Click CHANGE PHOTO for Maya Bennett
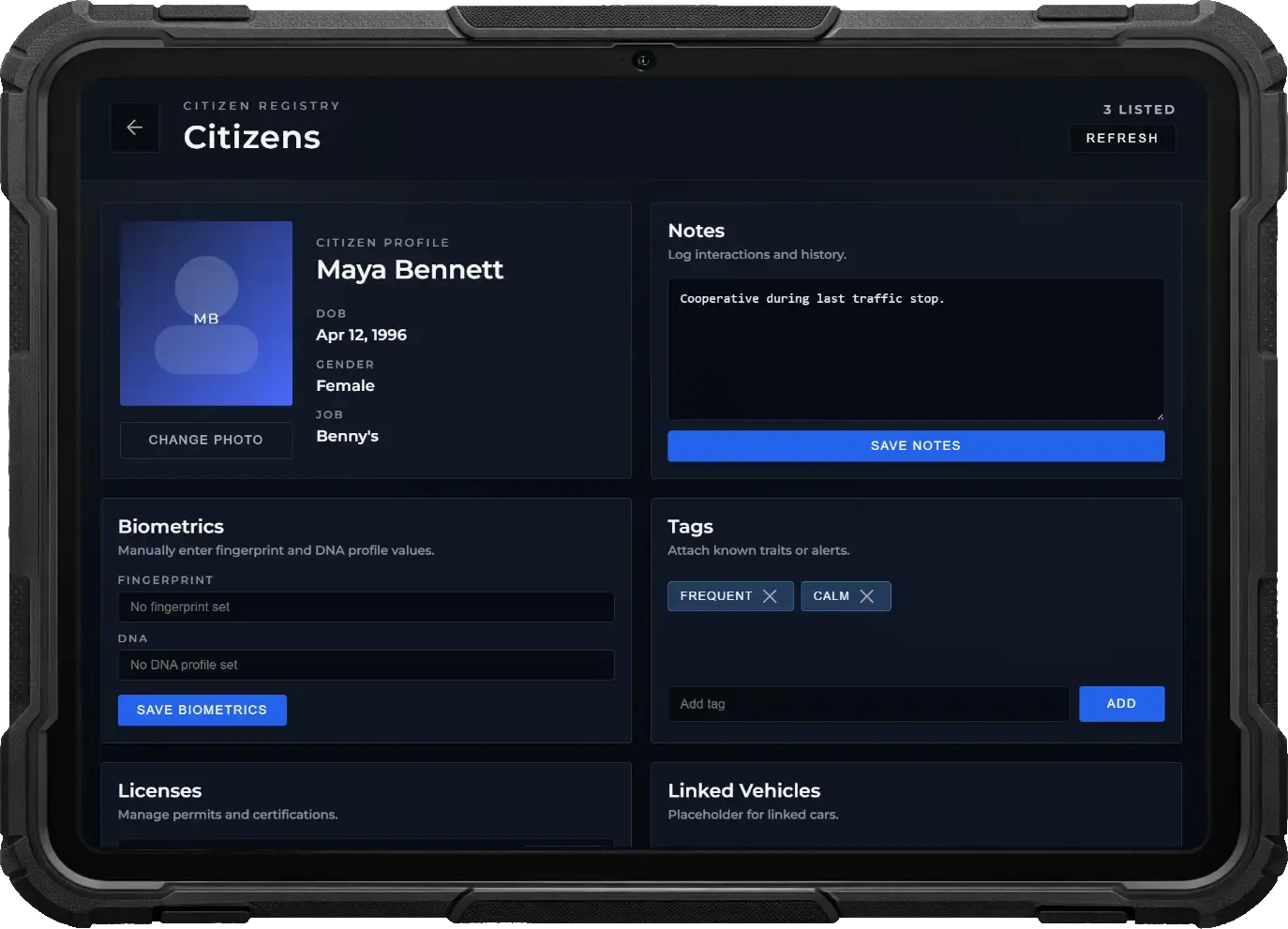The height and width of the screenshot is (929, 1288). 205,440
